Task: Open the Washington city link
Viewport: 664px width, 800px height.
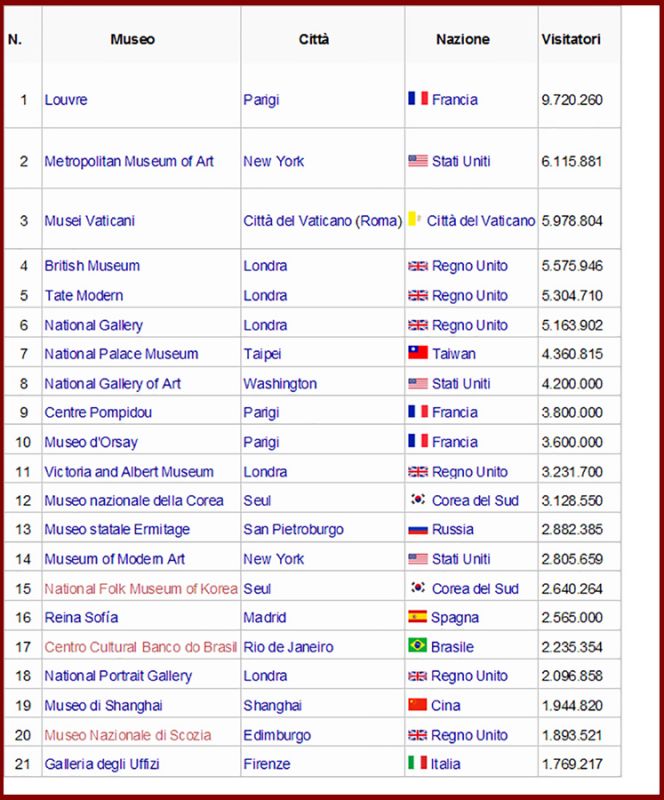Action: 280,384
